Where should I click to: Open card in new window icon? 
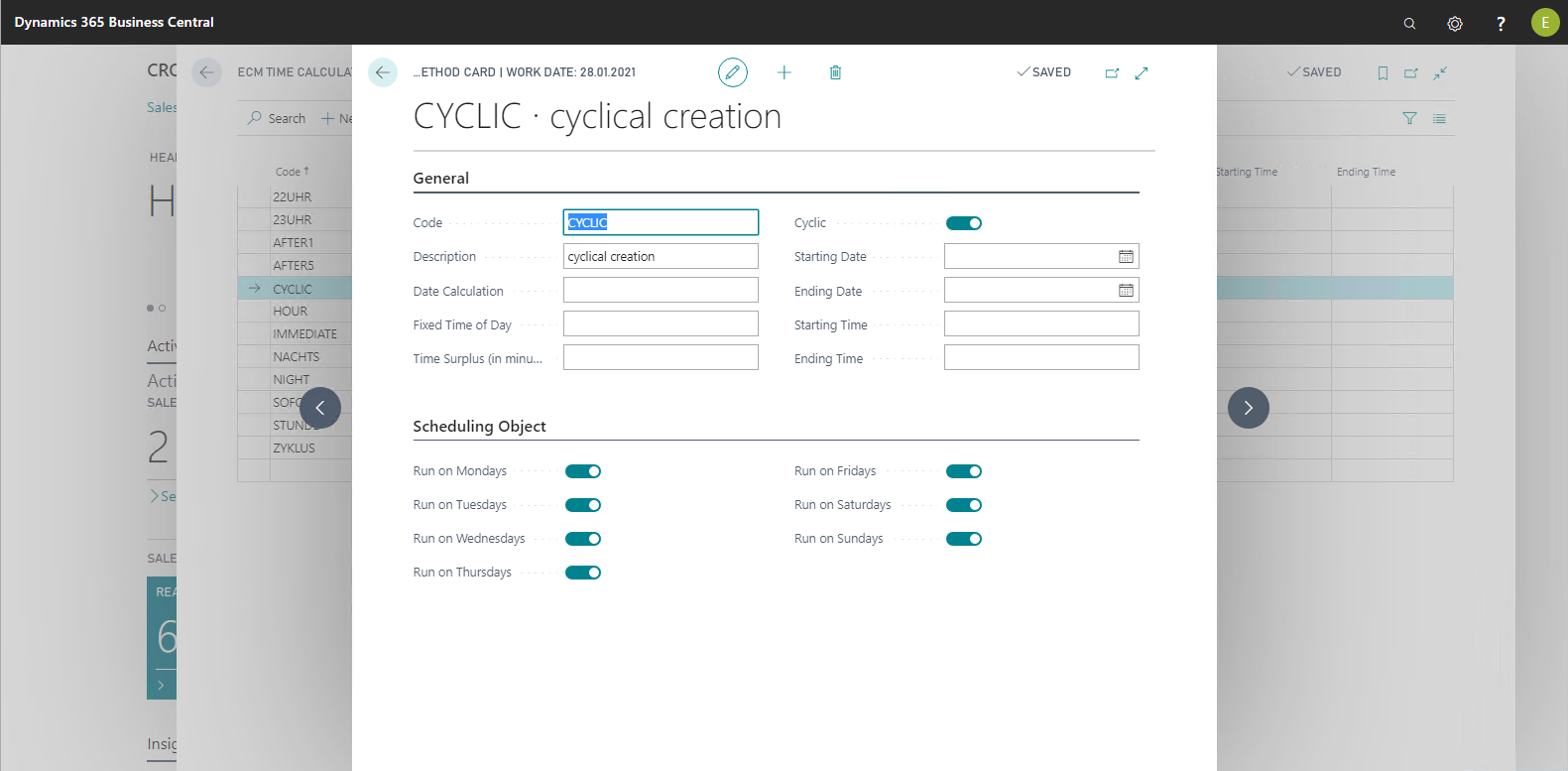tap(1112, 72)
